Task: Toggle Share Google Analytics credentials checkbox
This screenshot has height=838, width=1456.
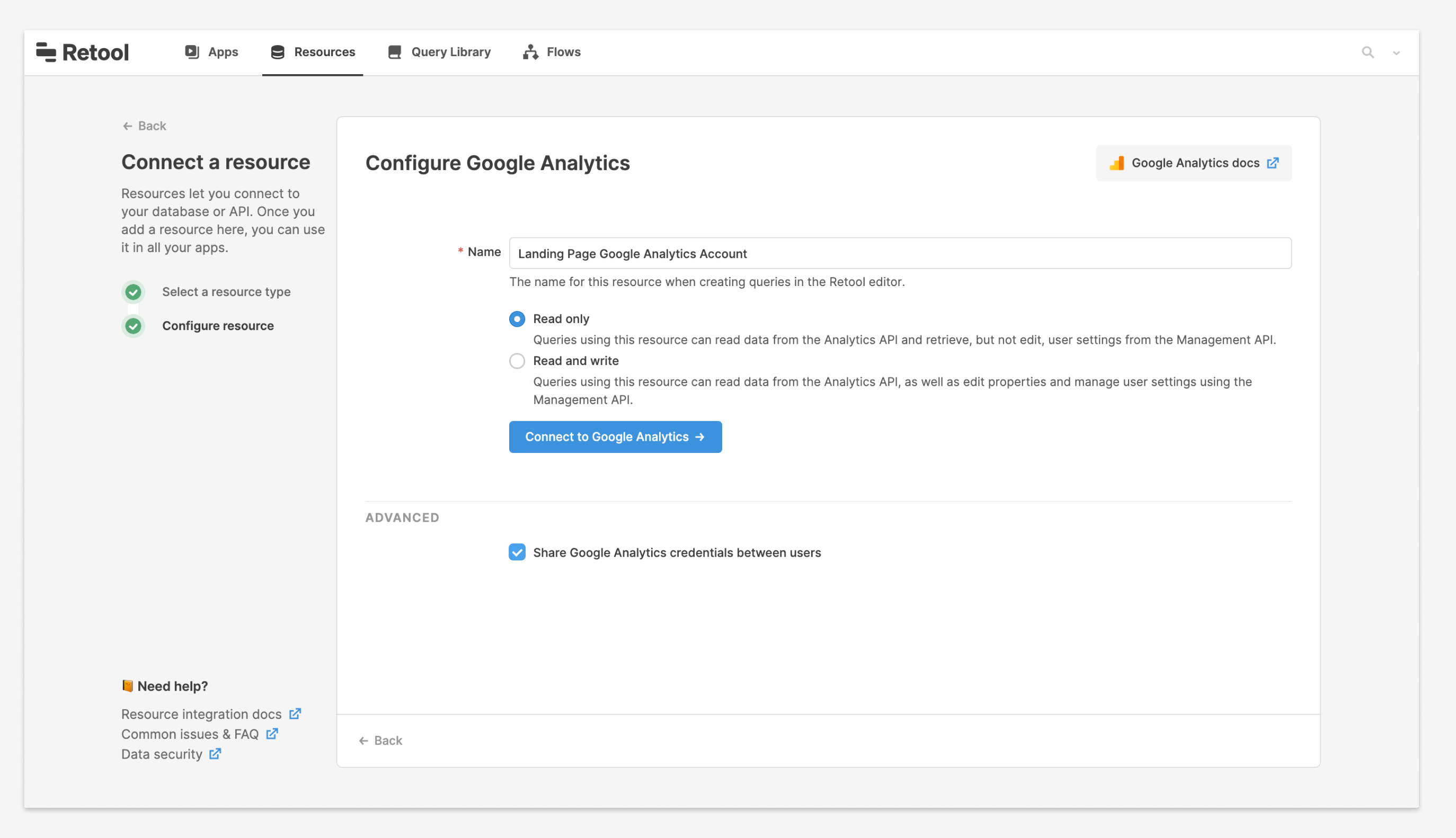Action: (517, 552)
